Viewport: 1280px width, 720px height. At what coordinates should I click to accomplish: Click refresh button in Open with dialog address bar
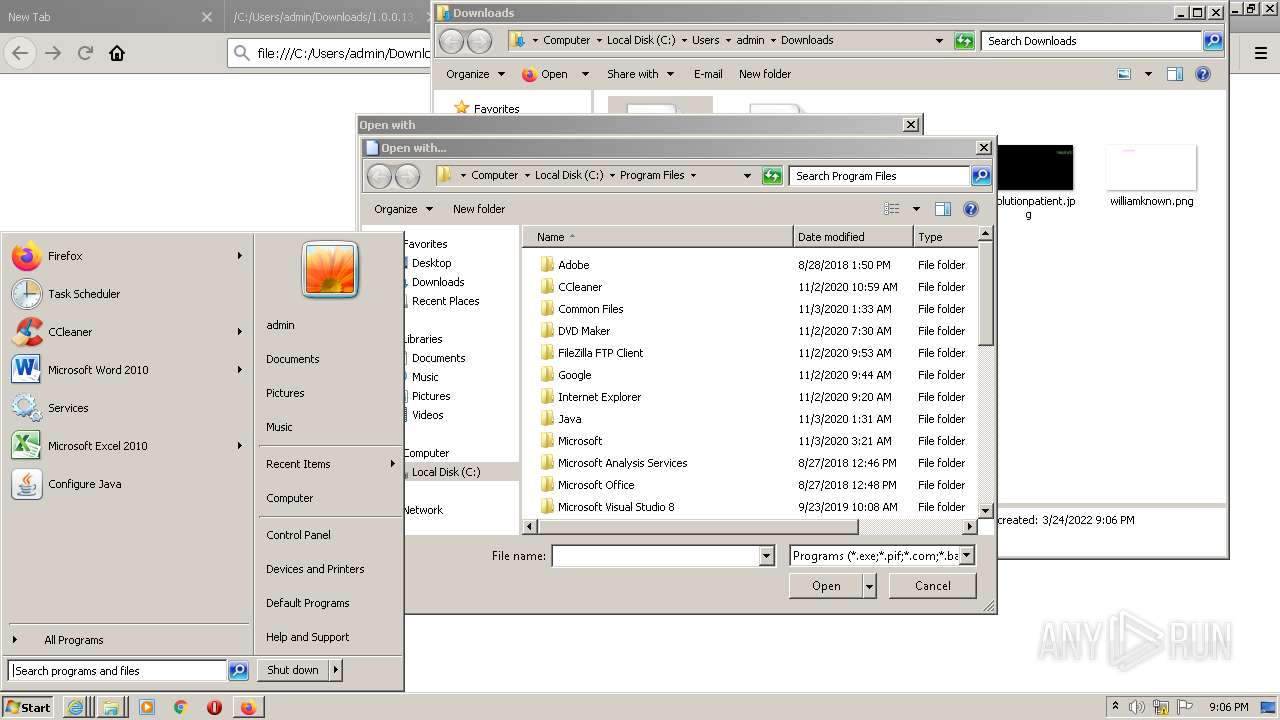tap(772, 175)
